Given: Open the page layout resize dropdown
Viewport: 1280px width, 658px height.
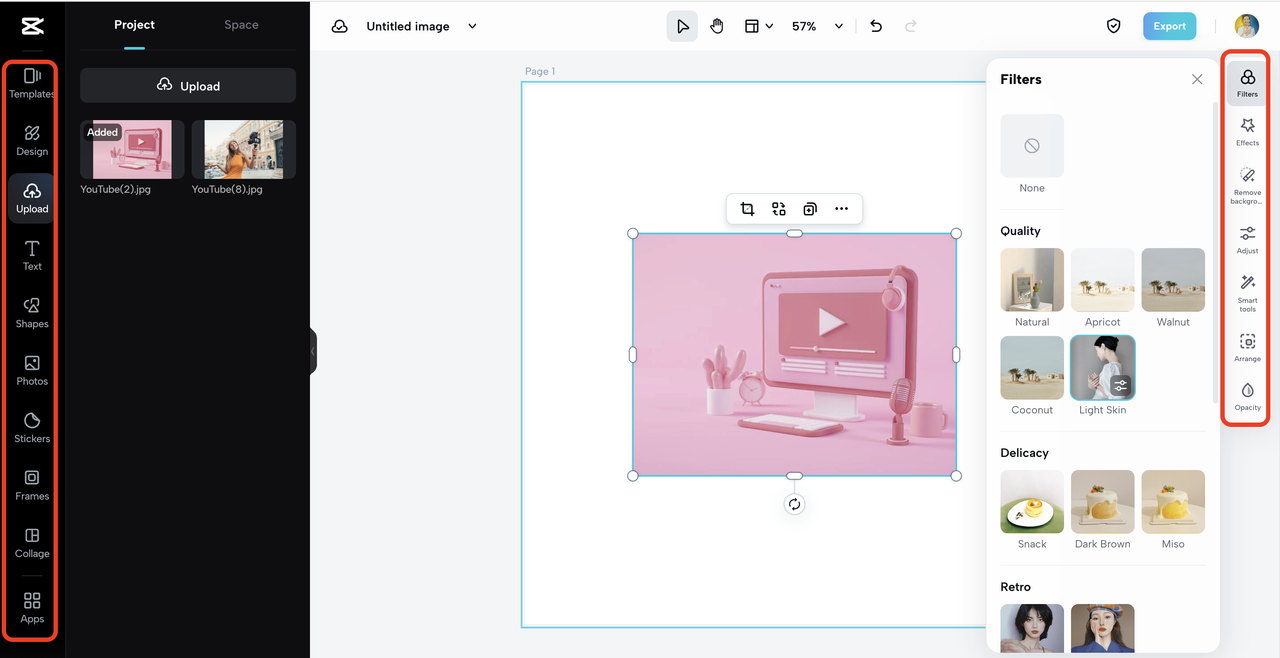Looking at the screenshot, I should [x=759, y=26].
